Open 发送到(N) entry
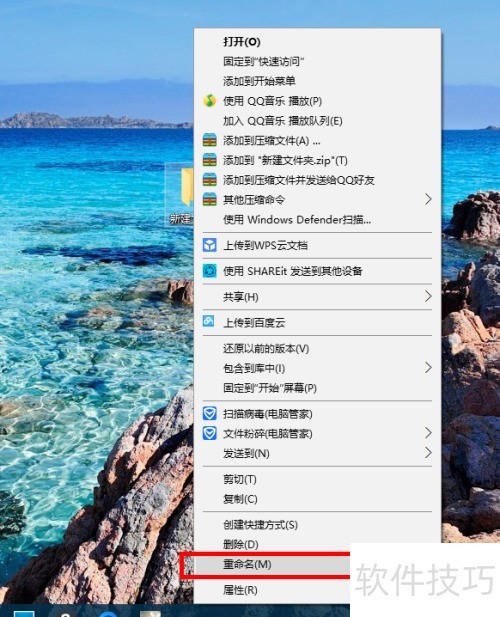The width and height of the screenshot is (500, 617). [x=317, y=453]
